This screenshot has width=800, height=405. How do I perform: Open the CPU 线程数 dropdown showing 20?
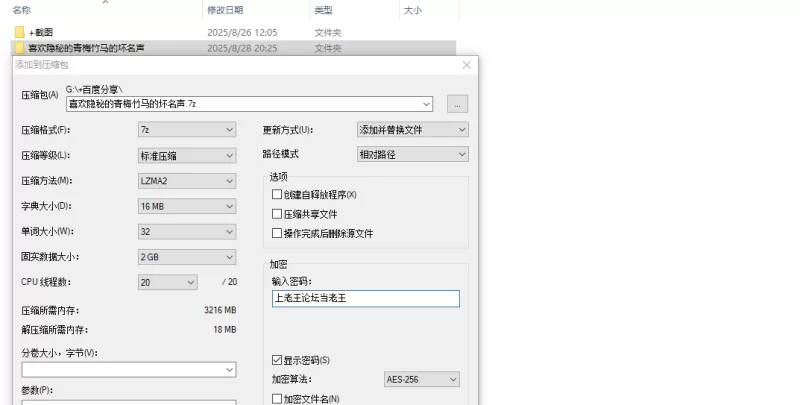(167, 282)
